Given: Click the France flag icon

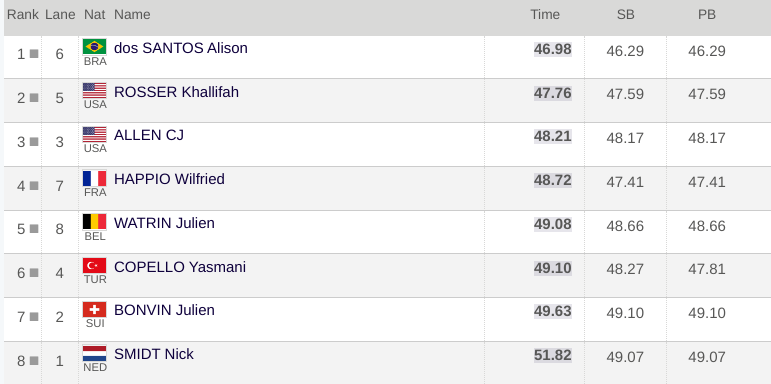Looking at the screenshot, I should coord(94,178).
